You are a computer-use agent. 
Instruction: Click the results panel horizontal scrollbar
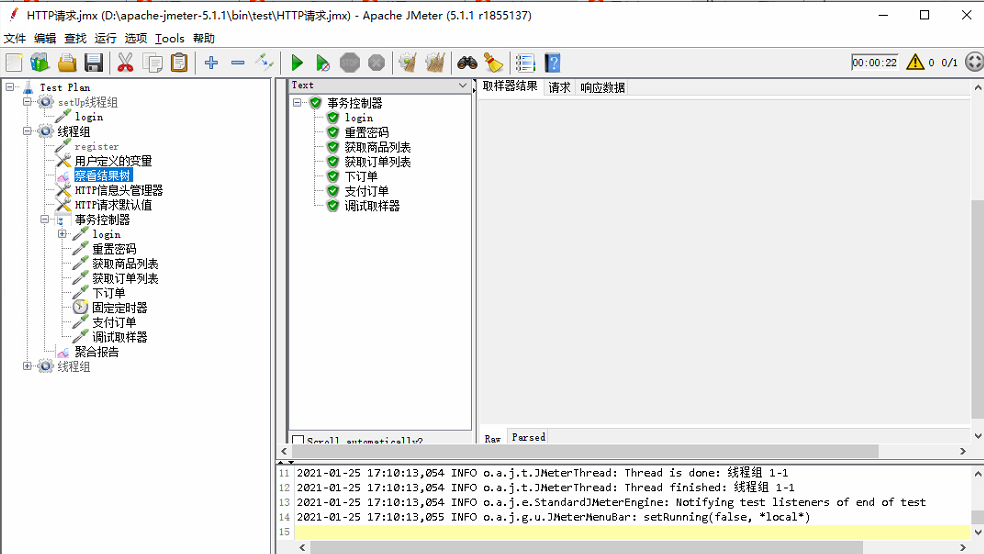[x=585, y=451]
